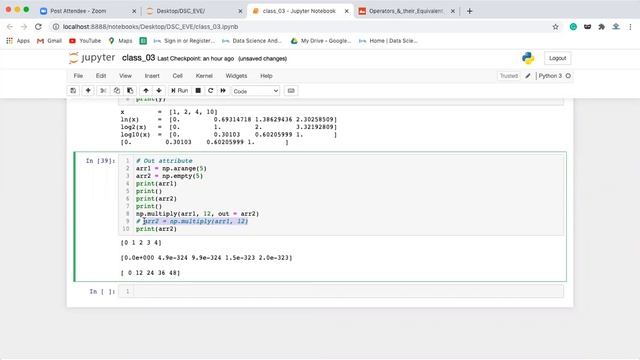Close the class_03 Jupyter Notebook tab

[347, 11]
